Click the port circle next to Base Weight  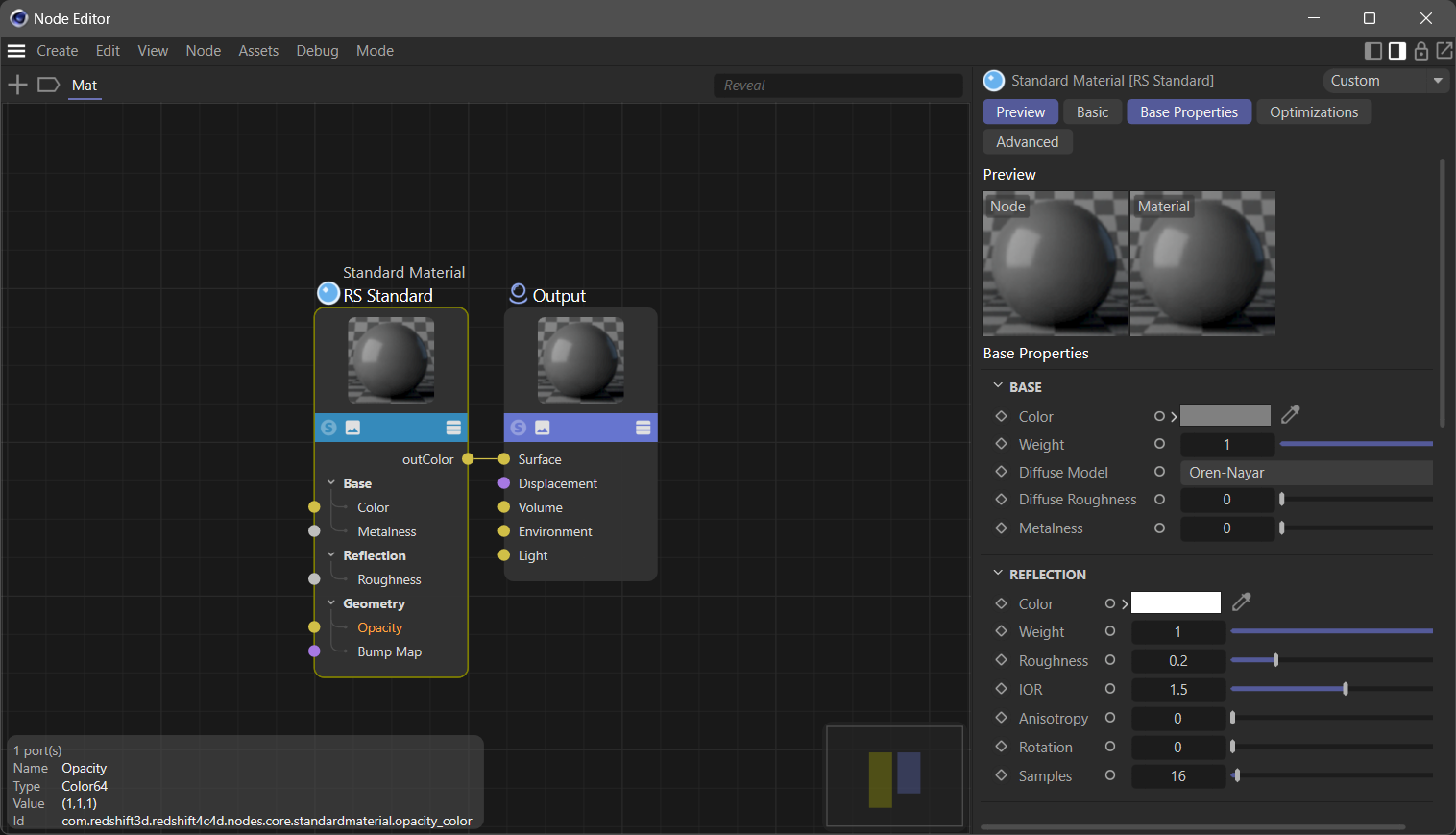pos(1159,444)
